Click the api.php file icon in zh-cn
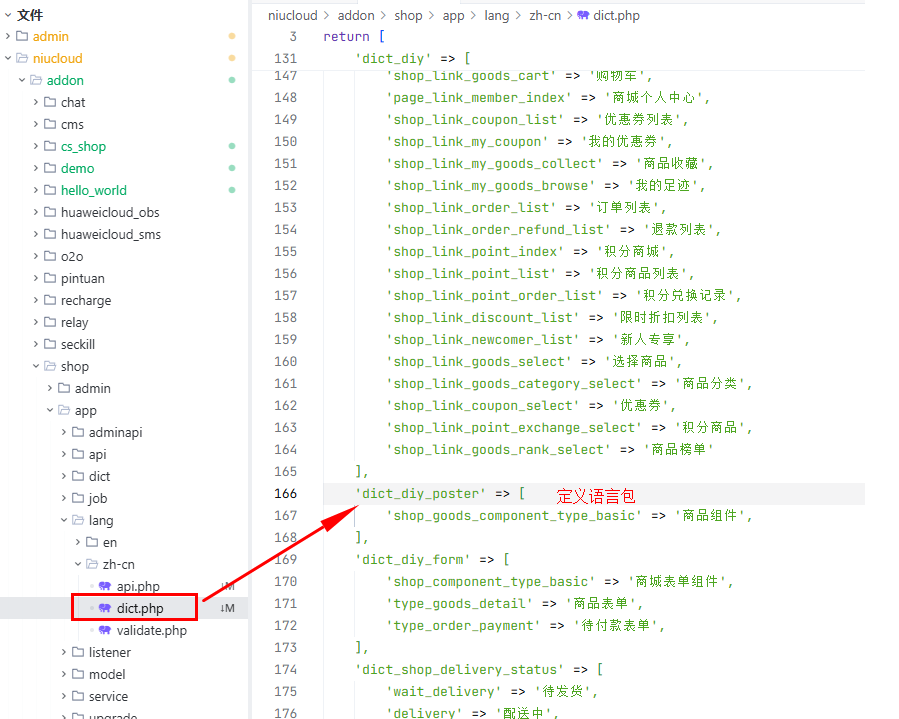This screenshot has height=719, width=899. (105, 586)
